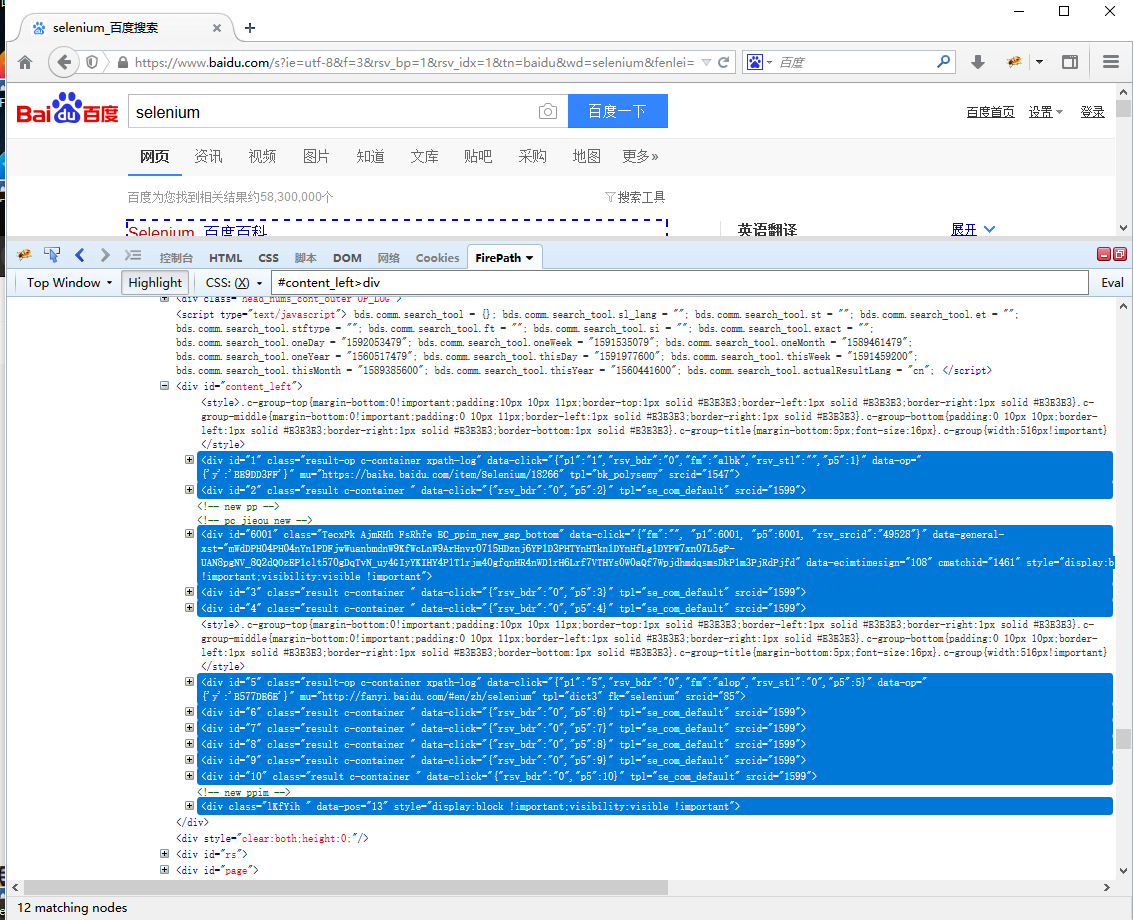Expand the div id="5" node
Image resolution: width=1134 pixels, height=920 pixels.
[x=189, y=681]
